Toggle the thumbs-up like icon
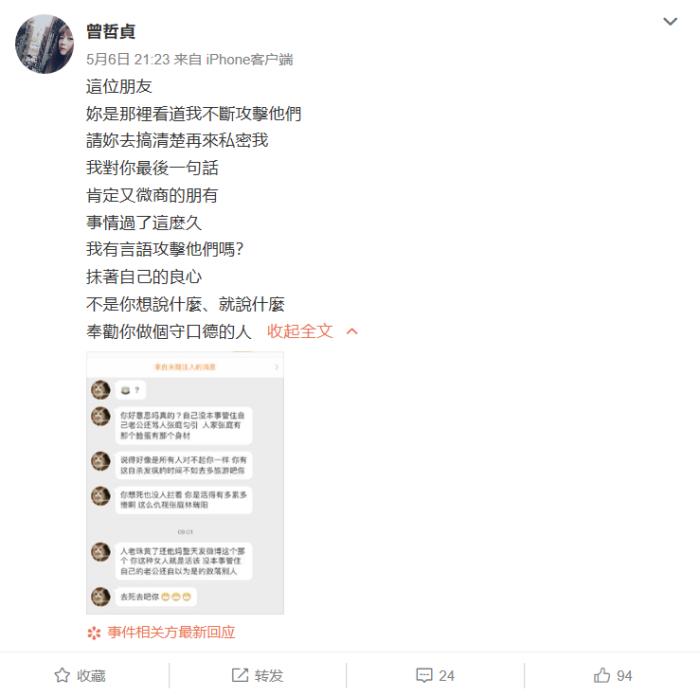The image size is (700, 696). click(602, 675)
